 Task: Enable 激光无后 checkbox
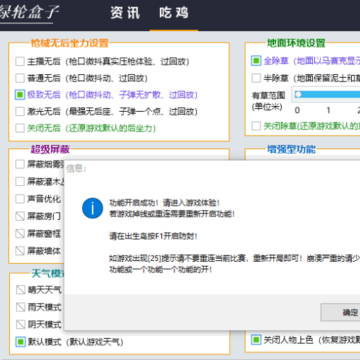tap(20, 111)
